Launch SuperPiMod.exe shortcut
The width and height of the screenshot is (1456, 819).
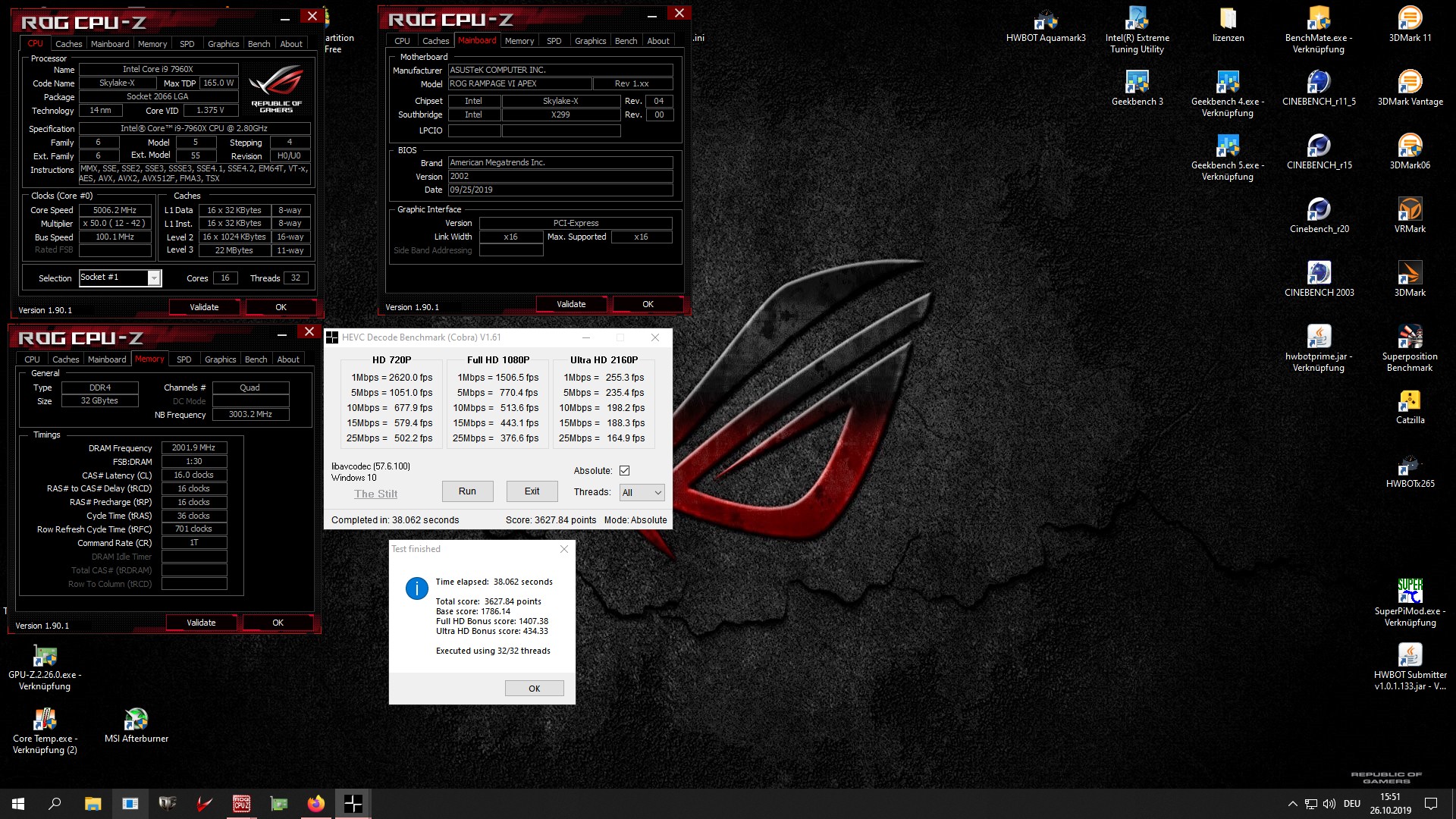[1410, 604]
